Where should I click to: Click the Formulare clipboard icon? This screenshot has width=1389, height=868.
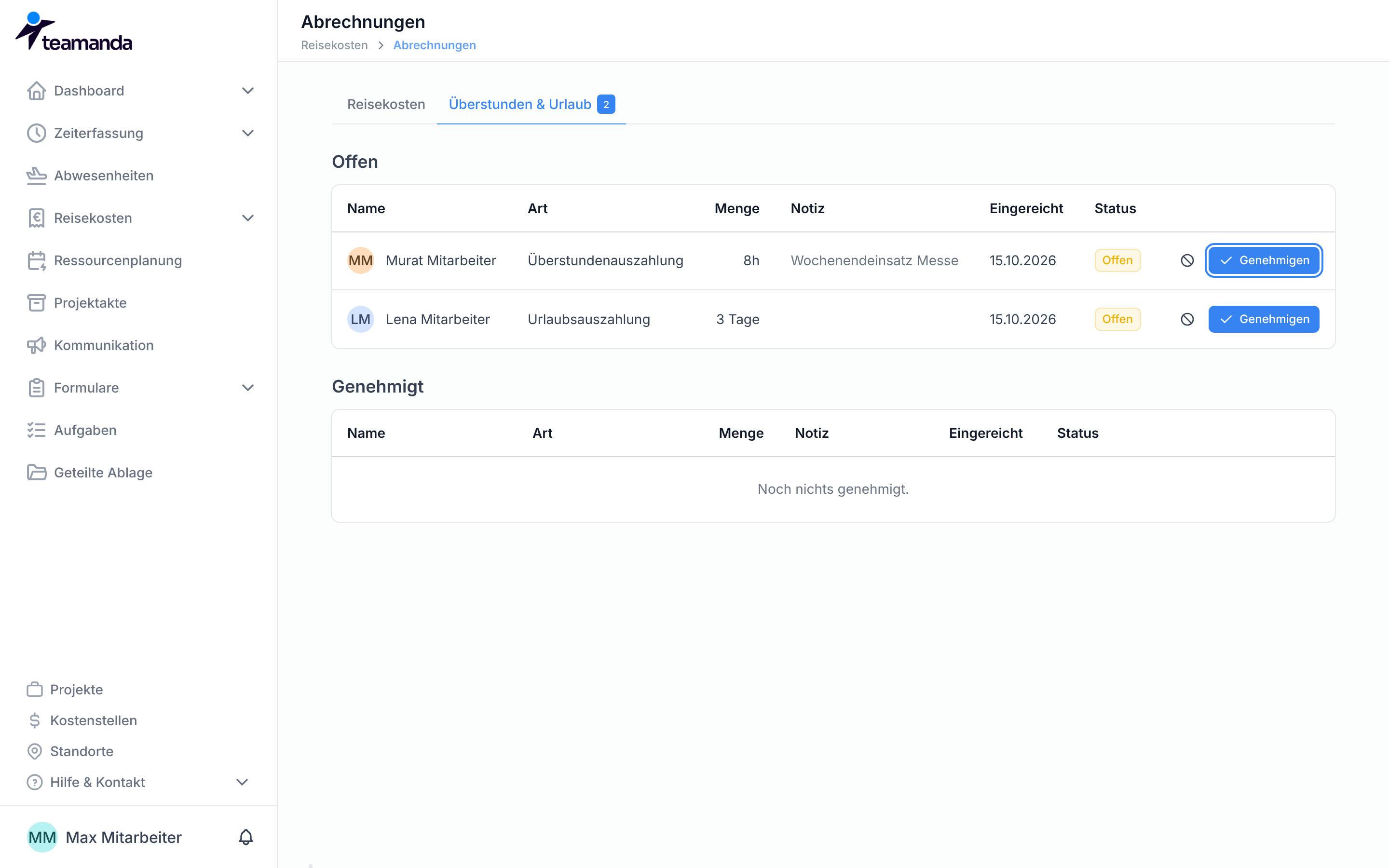coord(36,388)
